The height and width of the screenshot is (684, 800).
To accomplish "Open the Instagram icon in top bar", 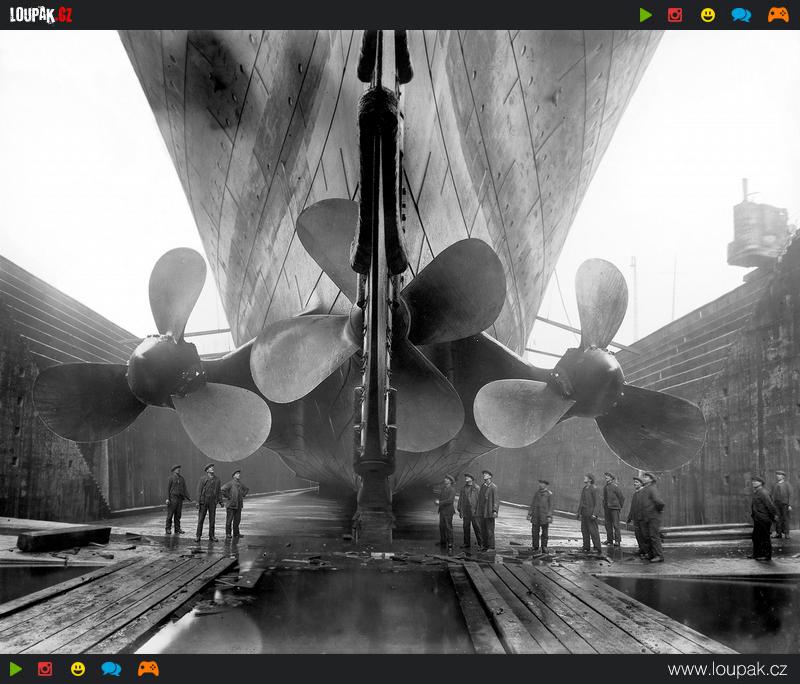I will click(x=675, y=15).
